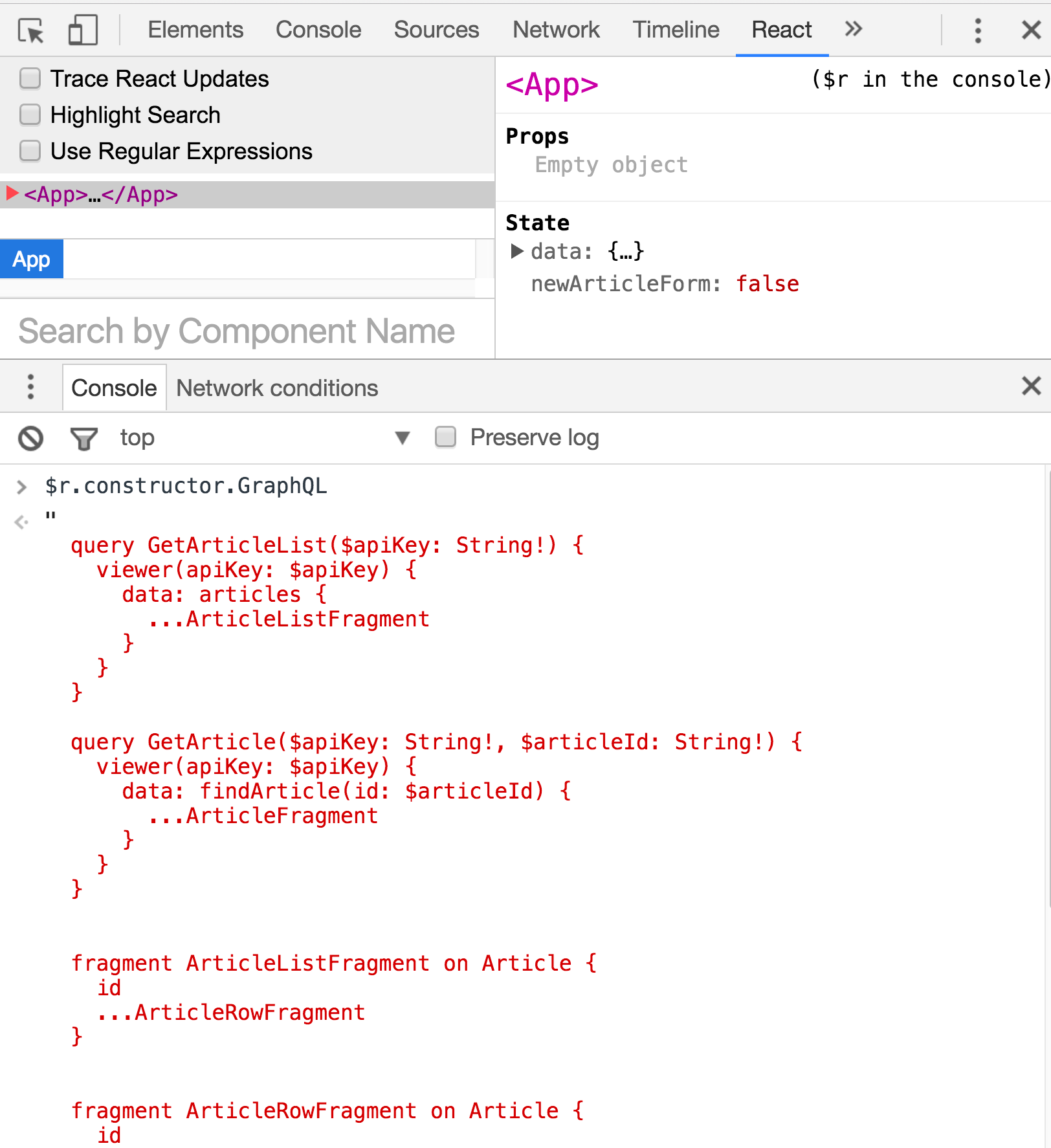Switch to the Timeline panel
Screen dimensions: 1051x1148
(x=675, y=30)
